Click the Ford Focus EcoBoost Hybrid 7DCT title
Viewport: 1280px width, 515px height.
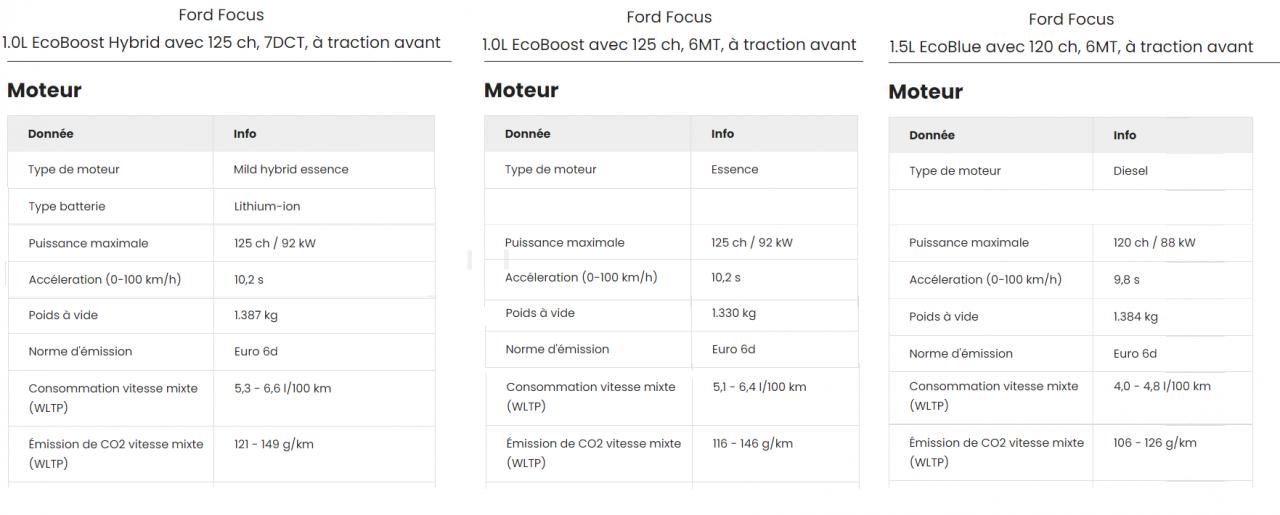tap(221, 43)
